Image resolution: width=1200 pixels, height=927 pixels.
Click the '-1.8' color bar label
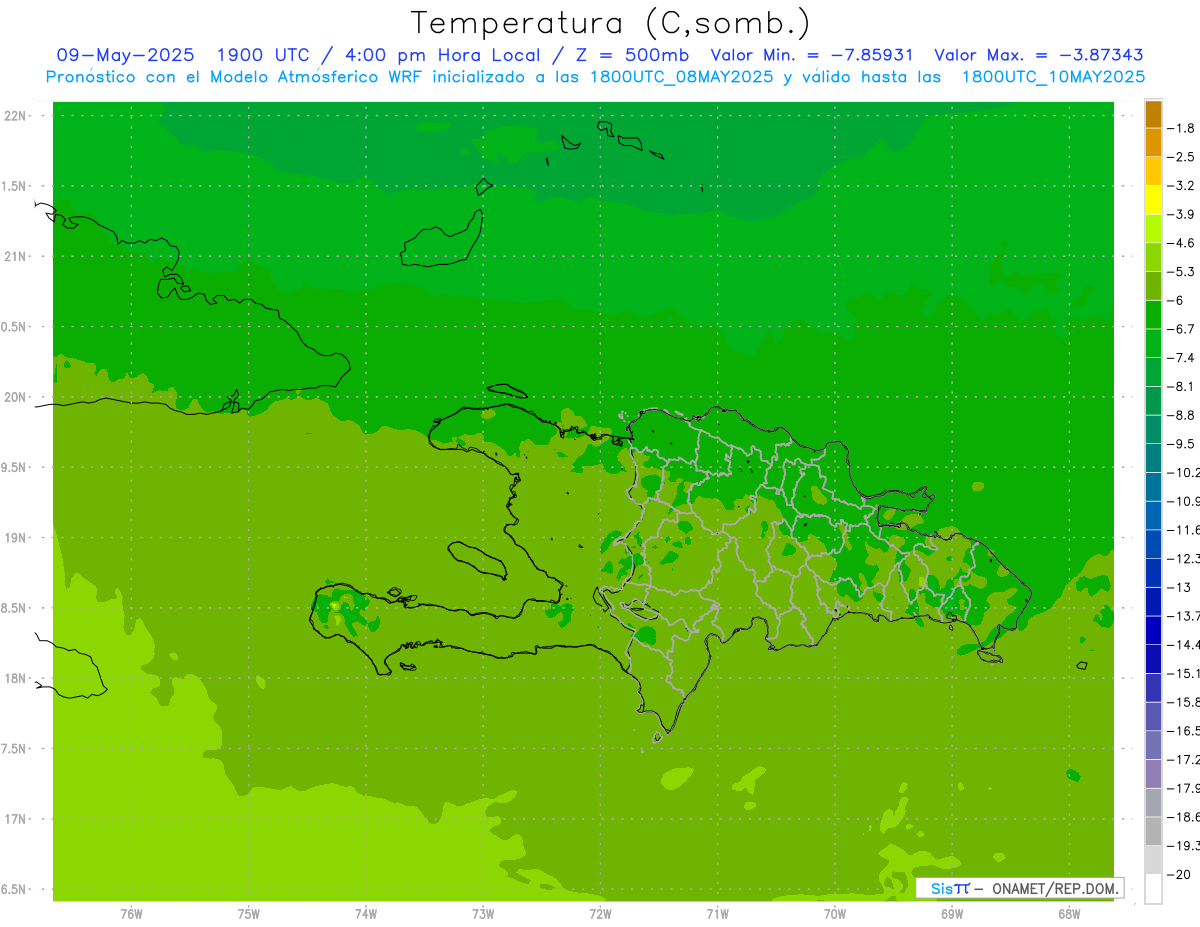(x=1182, y=128)
